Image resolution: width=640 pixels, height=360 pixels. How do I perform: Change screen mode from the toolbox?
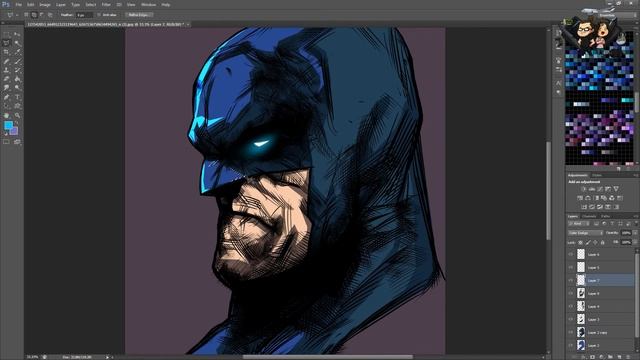coord(17,142)
